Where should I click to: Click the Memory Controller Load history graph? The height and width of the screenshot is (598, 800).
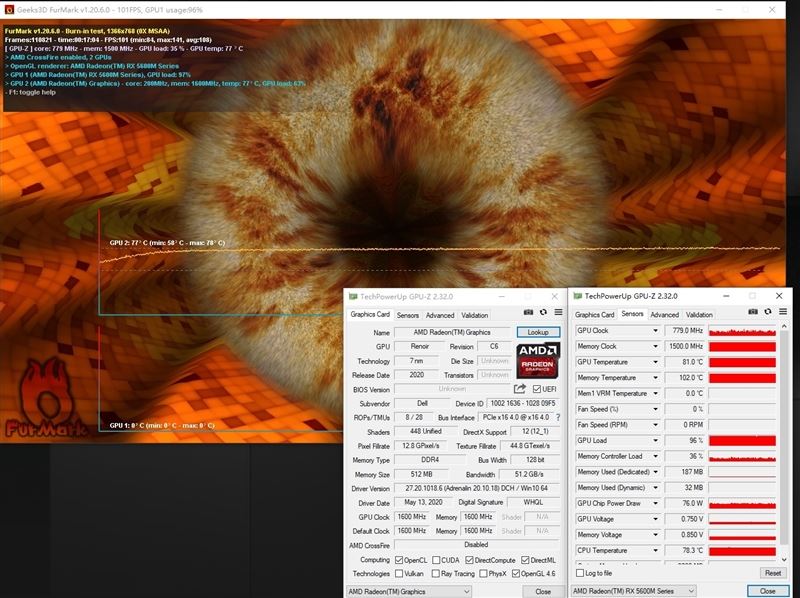742,456
